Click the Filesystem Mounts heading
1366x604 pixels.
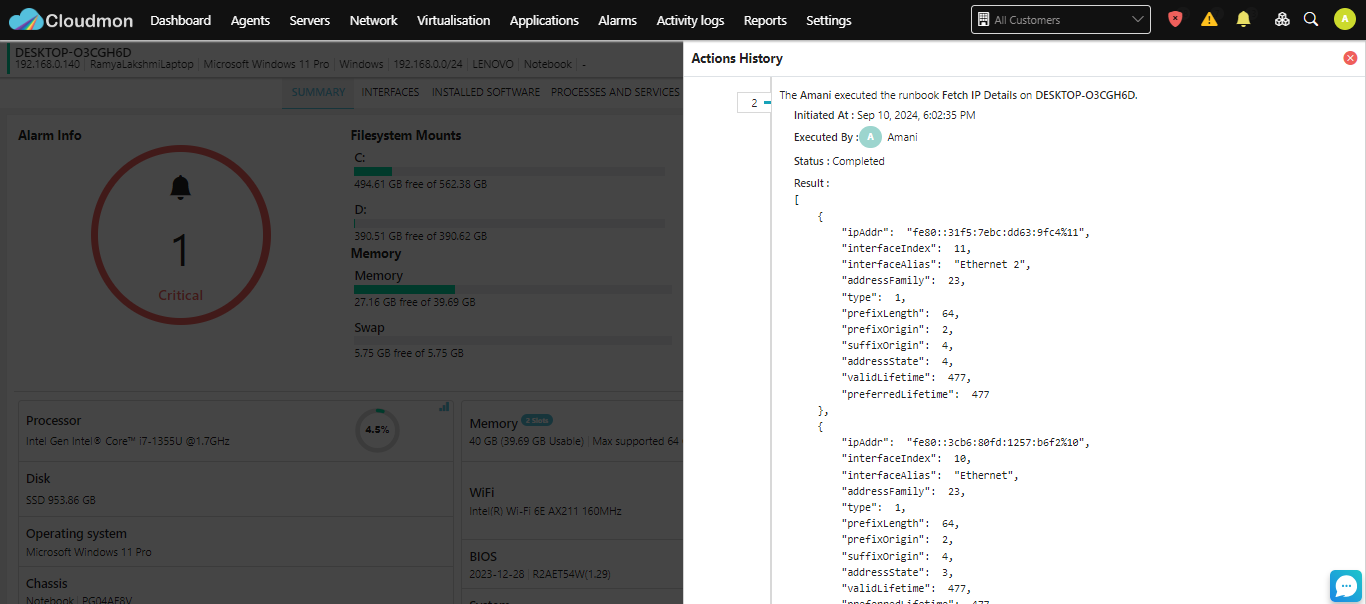pyautogui.click(x=406, y=135)
